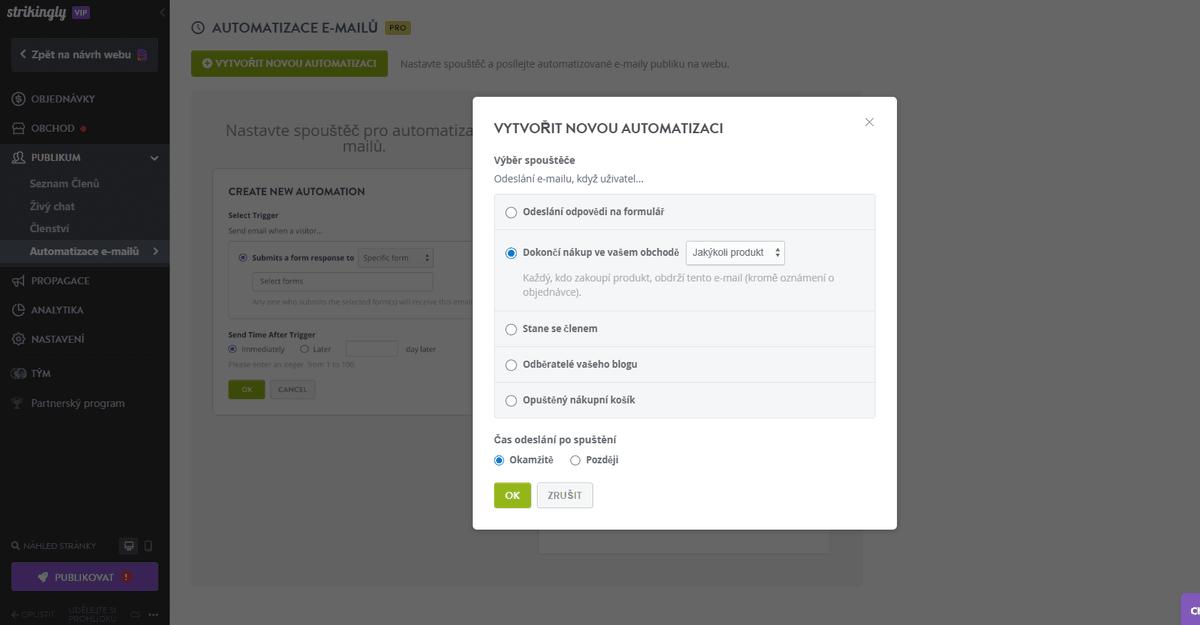Click the purple PUBLIKOVAT button
This screenshot has width=1200, height=625.
point(84,577)
